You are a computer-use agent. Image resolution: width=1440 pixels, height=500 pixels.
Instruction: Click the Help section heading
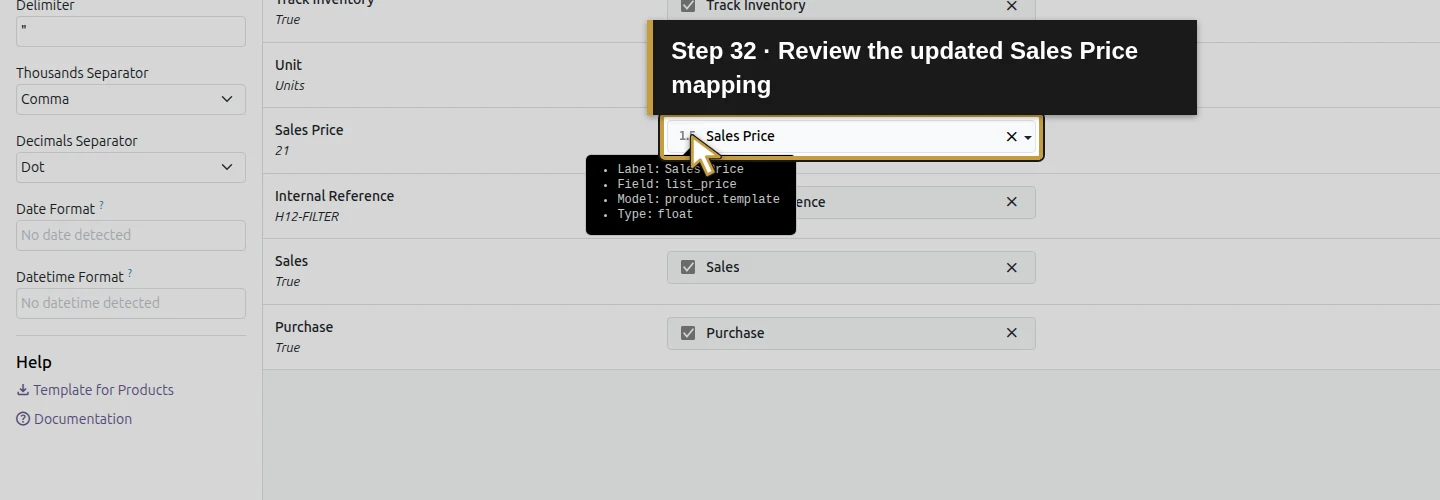(x=34, y=362)
